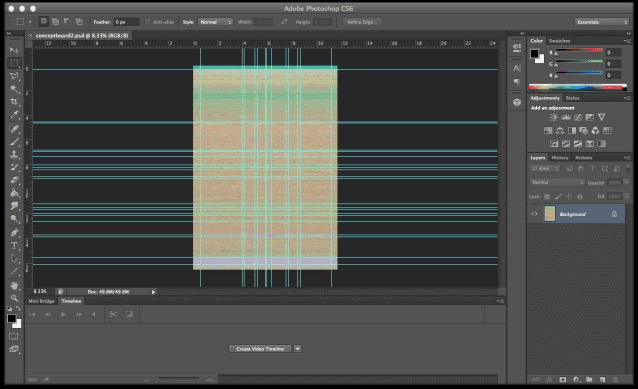The height and width of the screenshot is (389, 638).
Task: Click the Brightness/Contrast adjustment icon
Action: (x=554, y=117)
